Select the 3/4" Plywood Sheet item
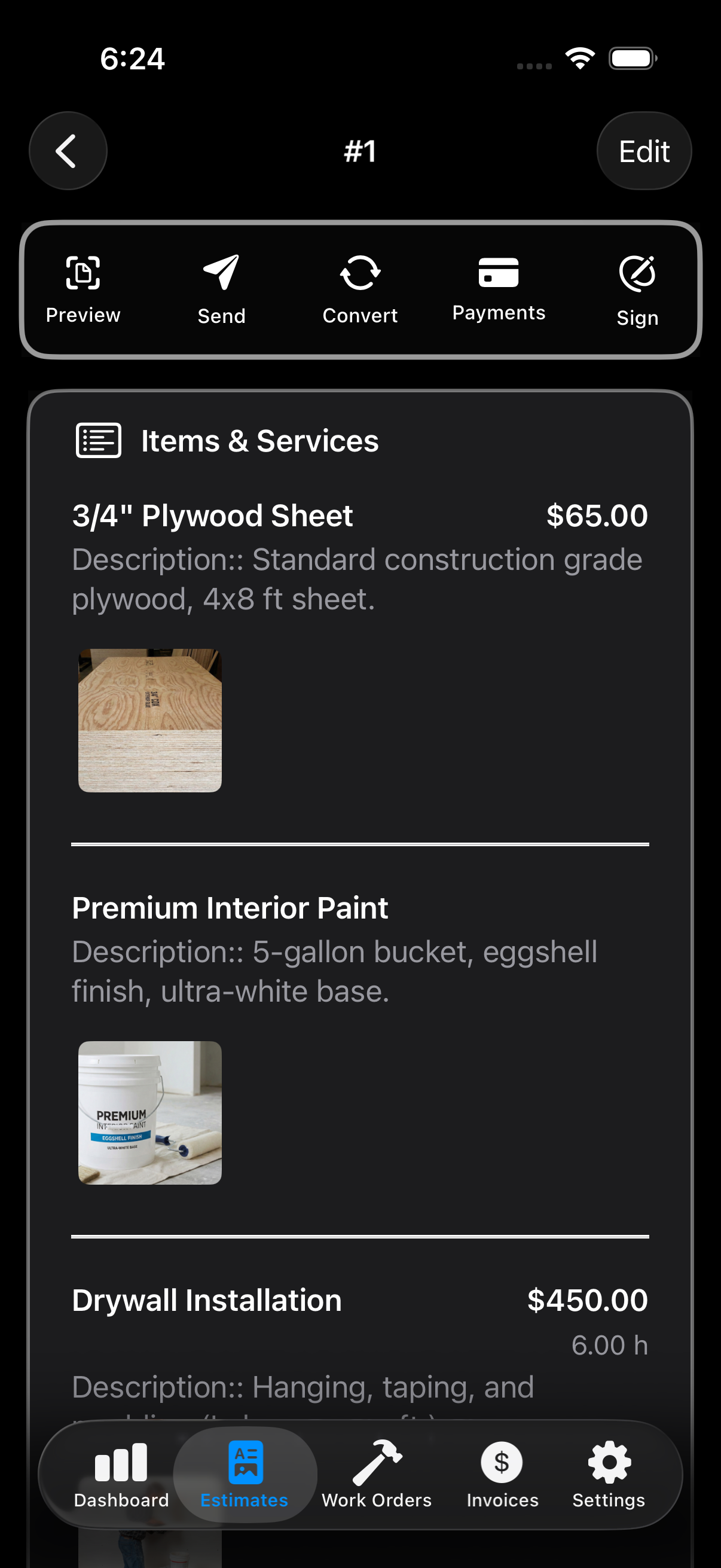This screenshot has height=1568, width=721. tap(212, 516)
